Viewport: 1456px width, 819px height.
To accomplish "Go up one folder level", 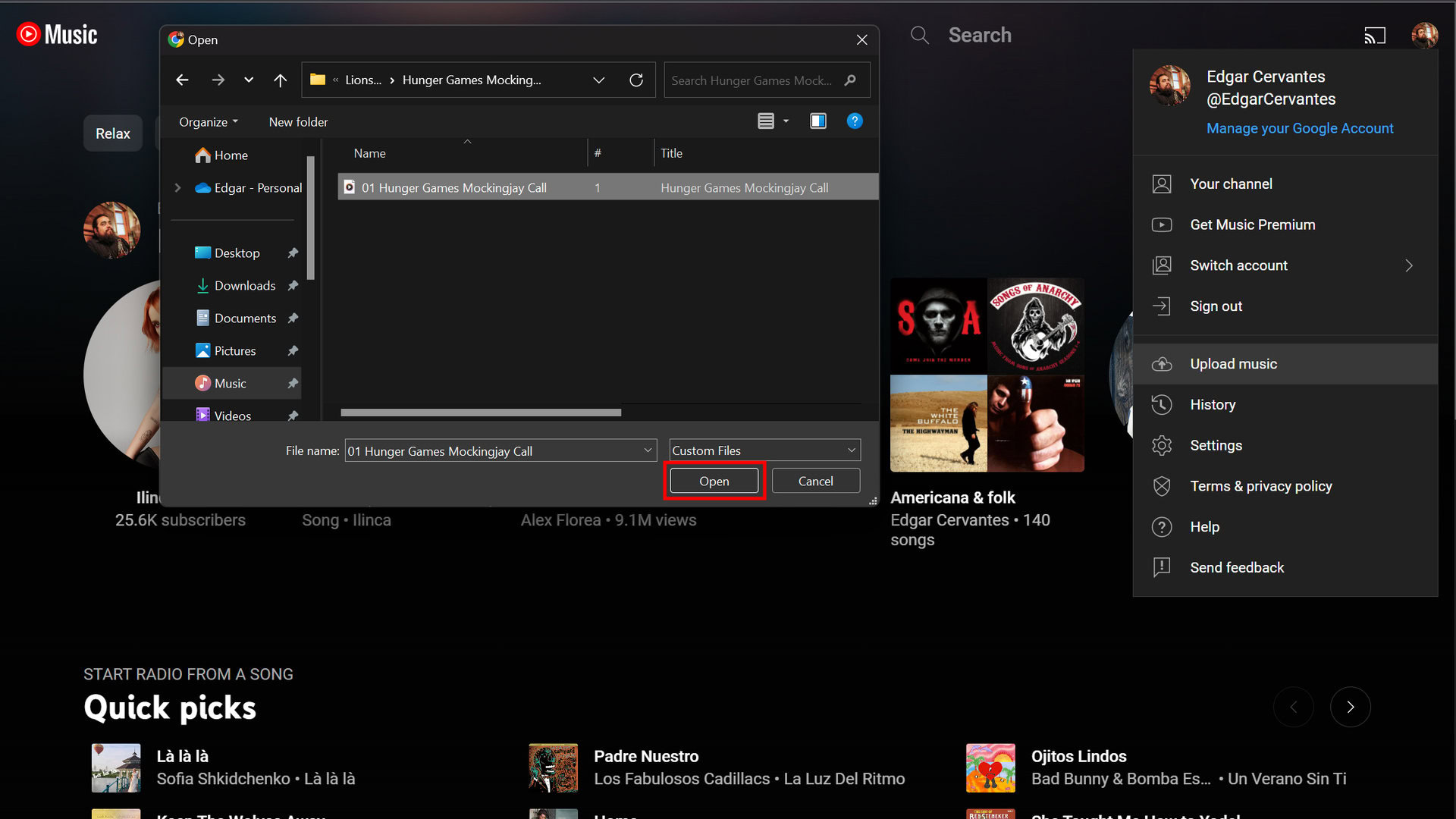I will pyautogui.click(x=280, y=80).
